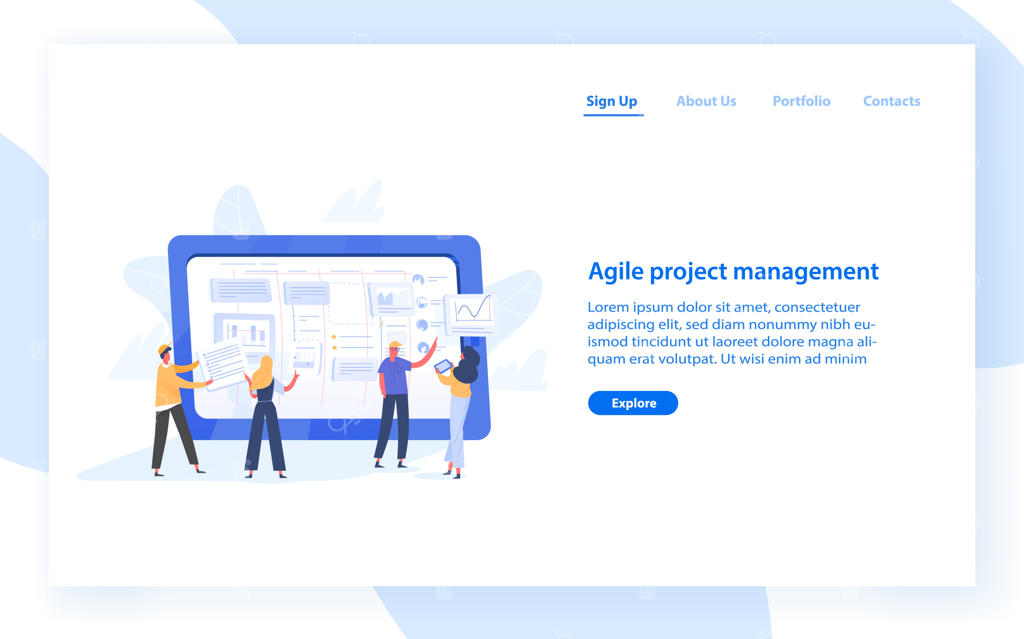
Task: Click the blonde woman in the dark jumpsuit
Action: [x=266, y=416]
